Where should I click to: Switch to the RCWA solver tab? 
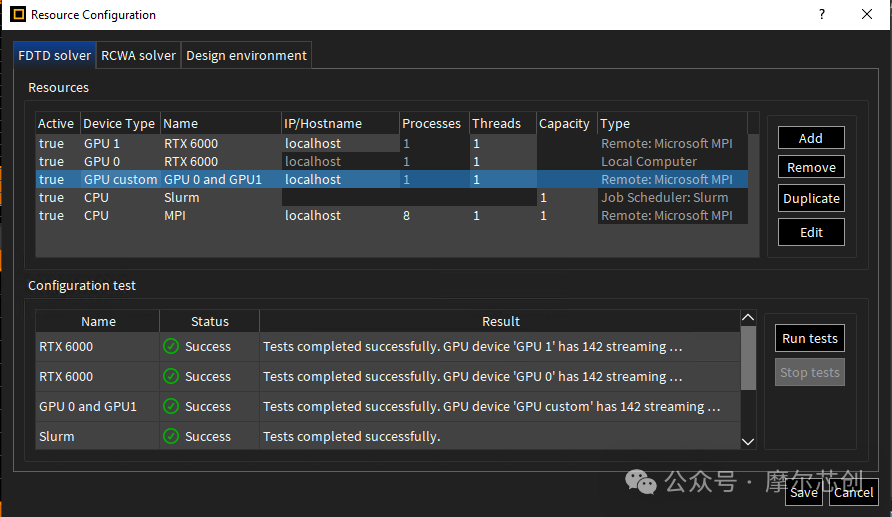(x=138, y=56)
